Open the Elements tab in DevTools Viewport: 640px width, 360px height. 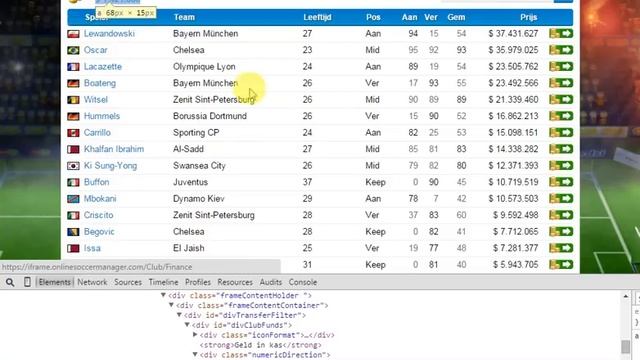pyautogui.click(x=55, y=282)
